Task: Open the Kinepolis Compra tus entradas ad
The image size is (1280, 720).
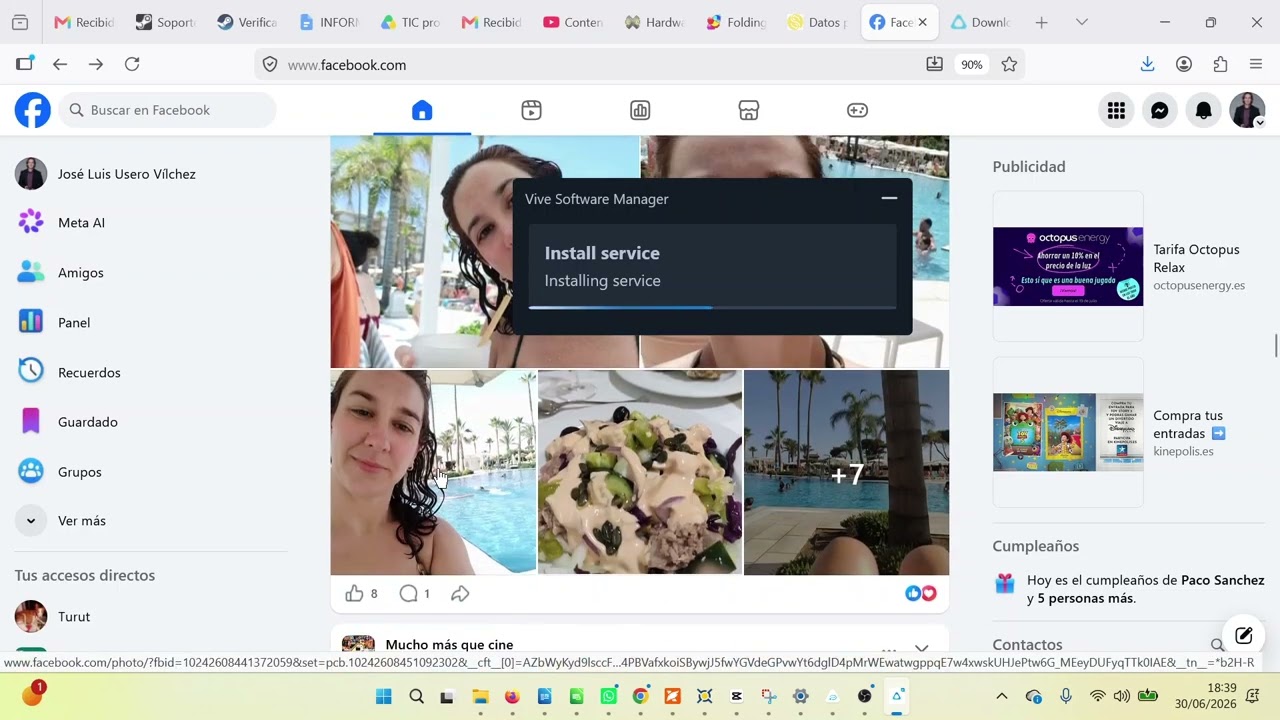Action: 1128,433
